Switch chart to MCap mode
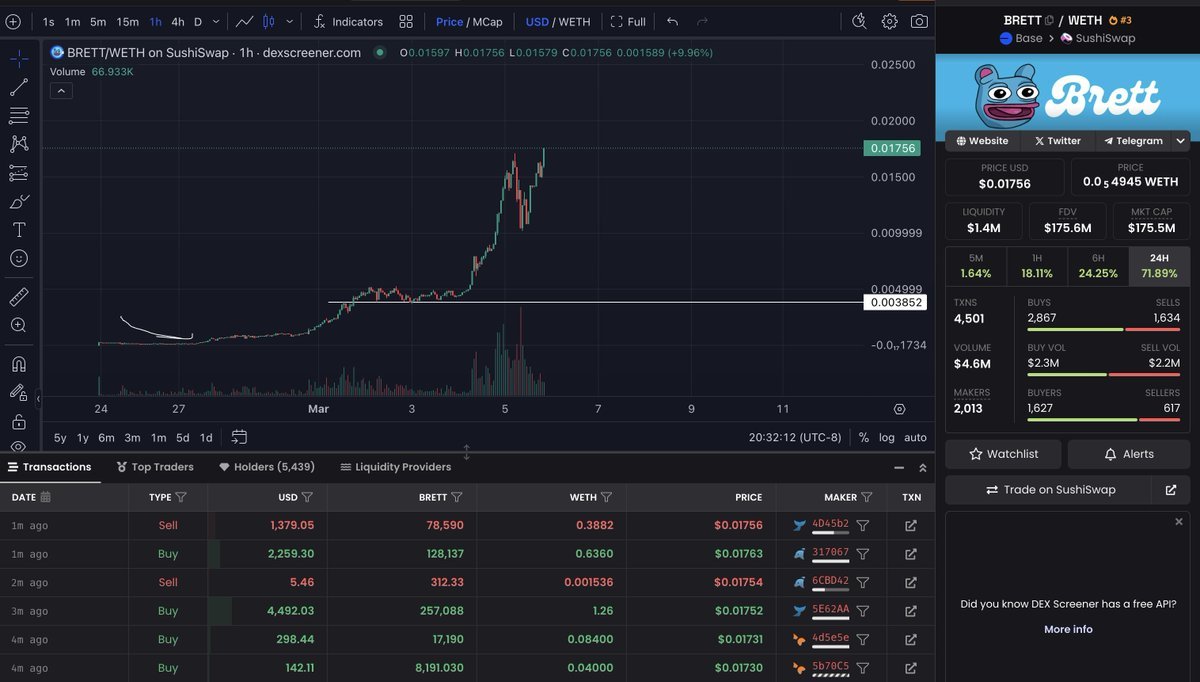 click(x=487, y=21)
